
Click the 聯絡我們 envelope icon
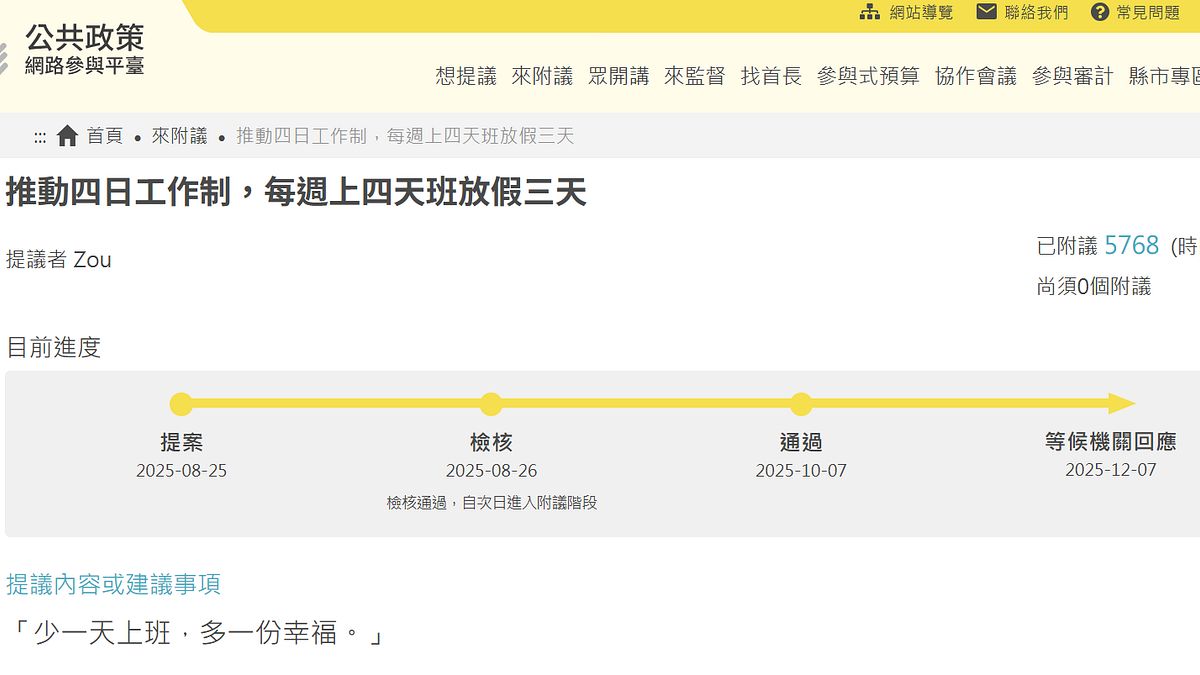pos(985,11)
